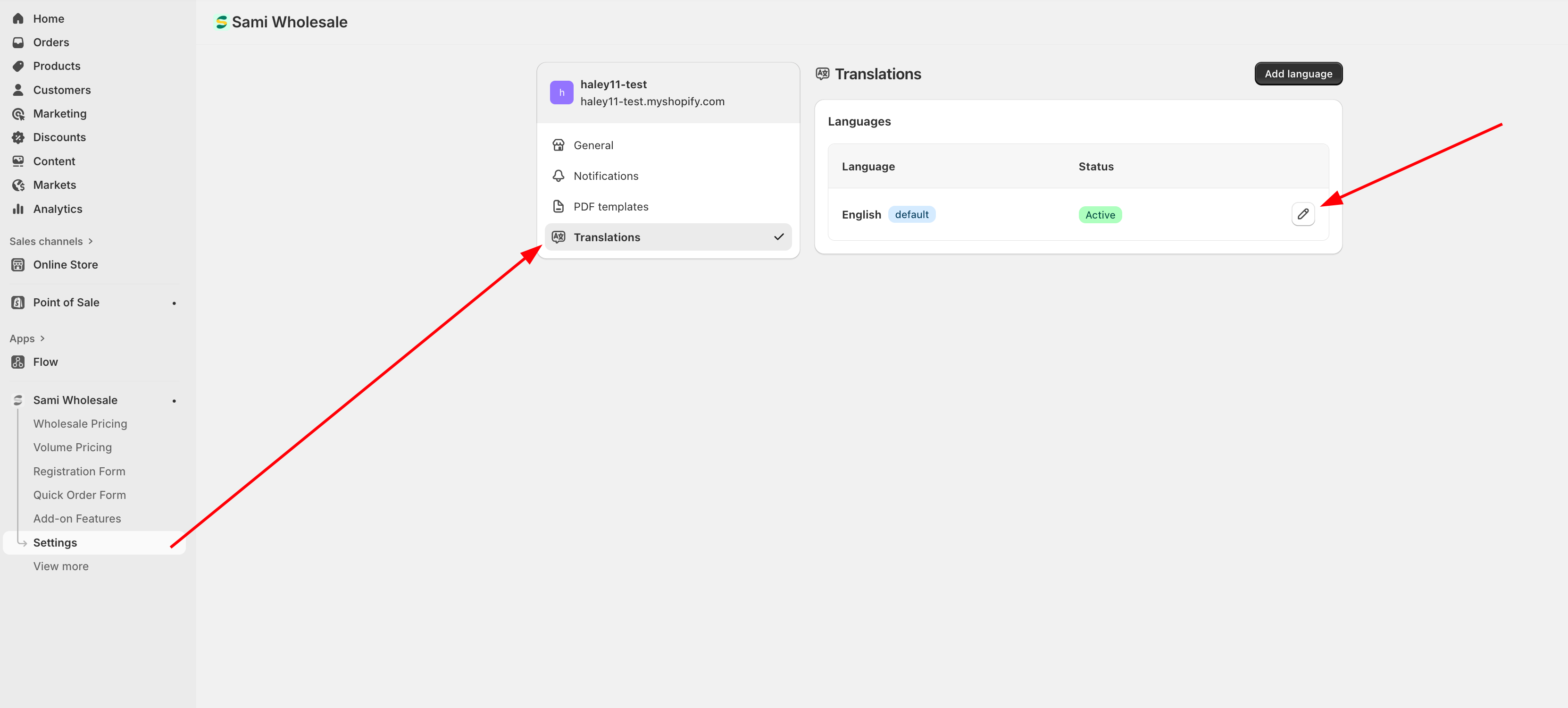The image size is (1568, 708).
Task: Click the Point of Sale bag icon
Action: pos(18,303)
